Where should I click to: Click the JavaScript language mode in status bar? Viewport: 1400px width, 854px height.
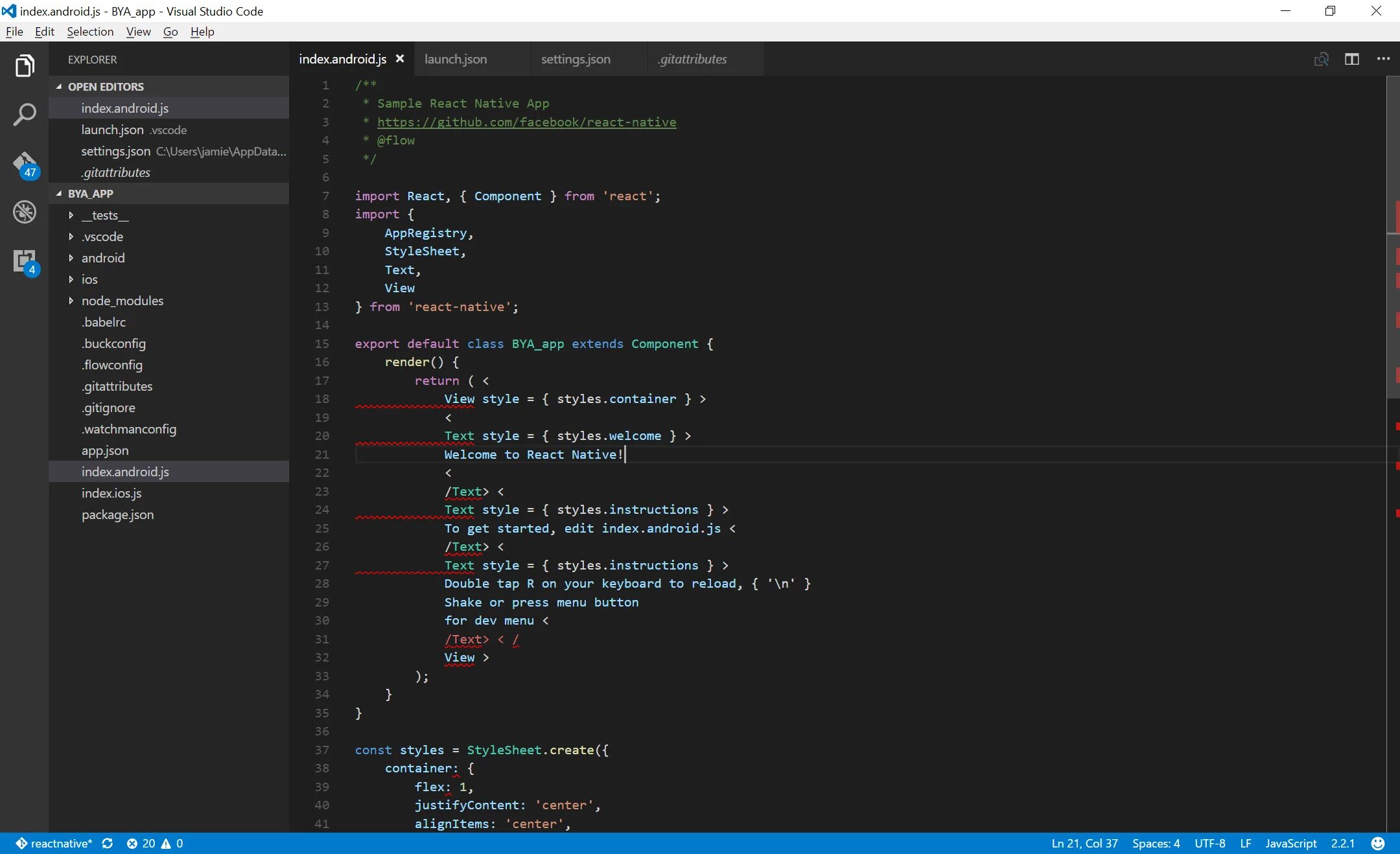click(x=1290, y=843)
